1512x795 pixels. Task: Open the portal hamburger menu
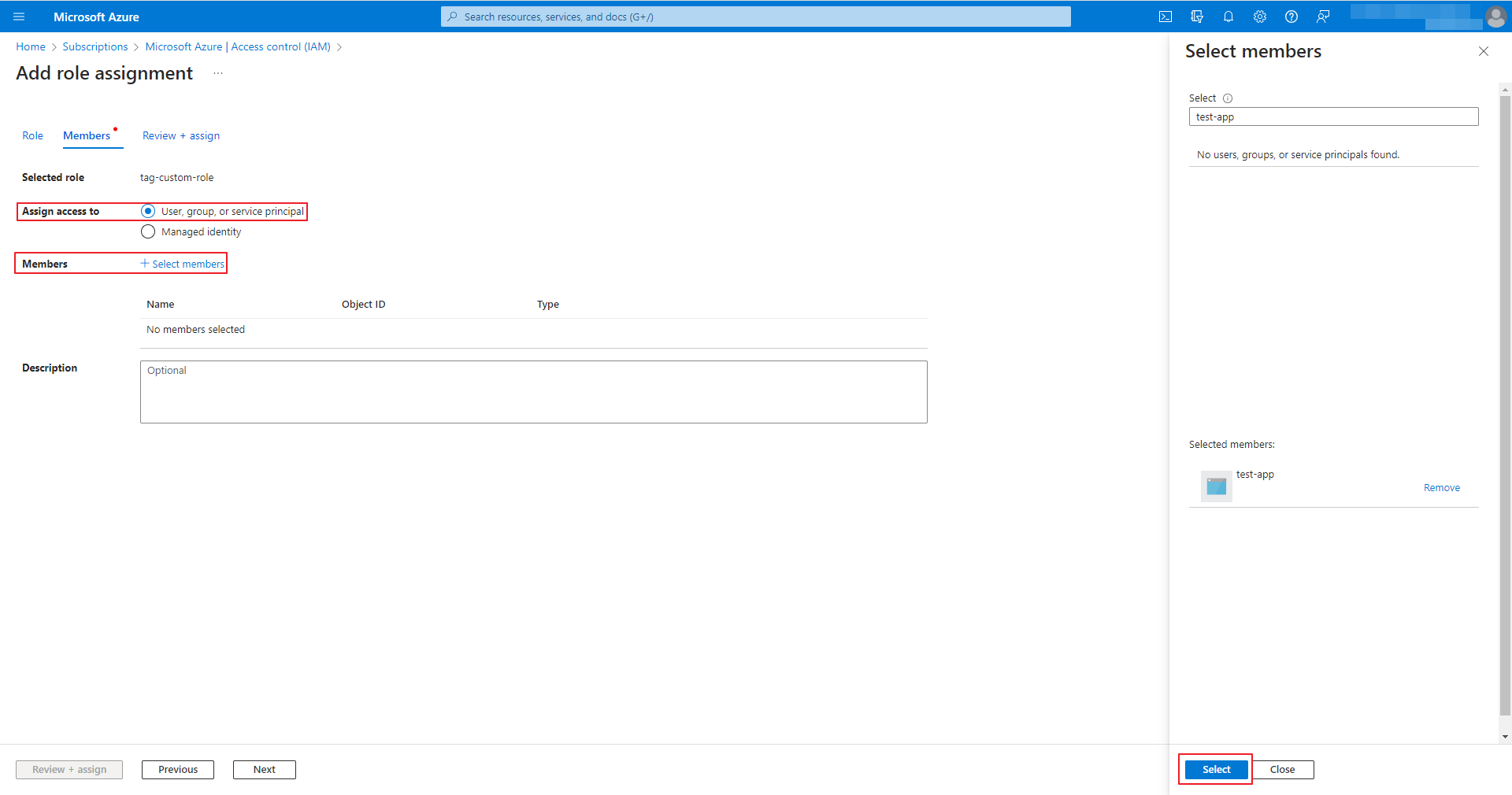coord(20,17)
